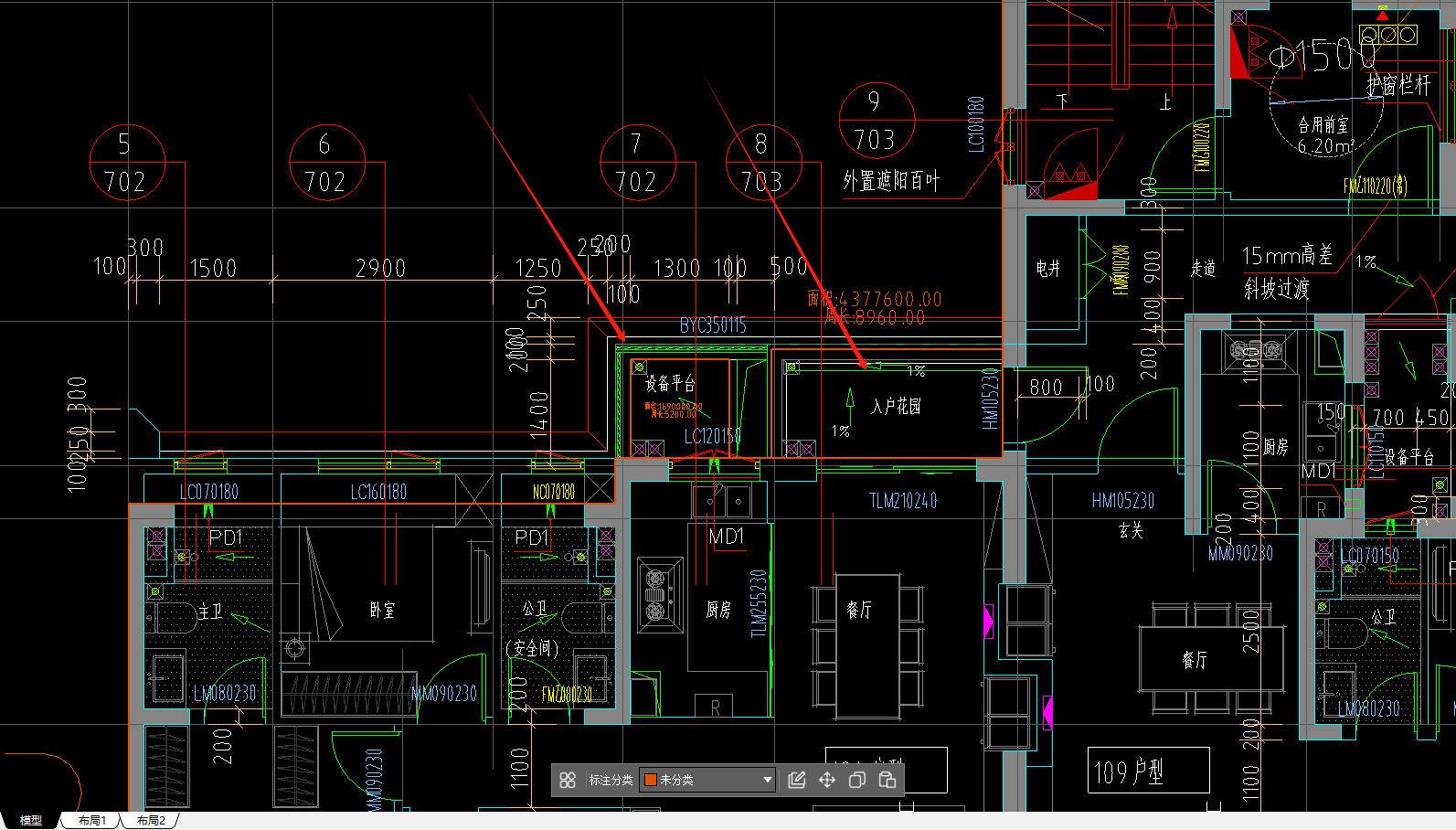Click the vertical TLM255230 label
1456x830 pixels.
[x=759, y=602]
